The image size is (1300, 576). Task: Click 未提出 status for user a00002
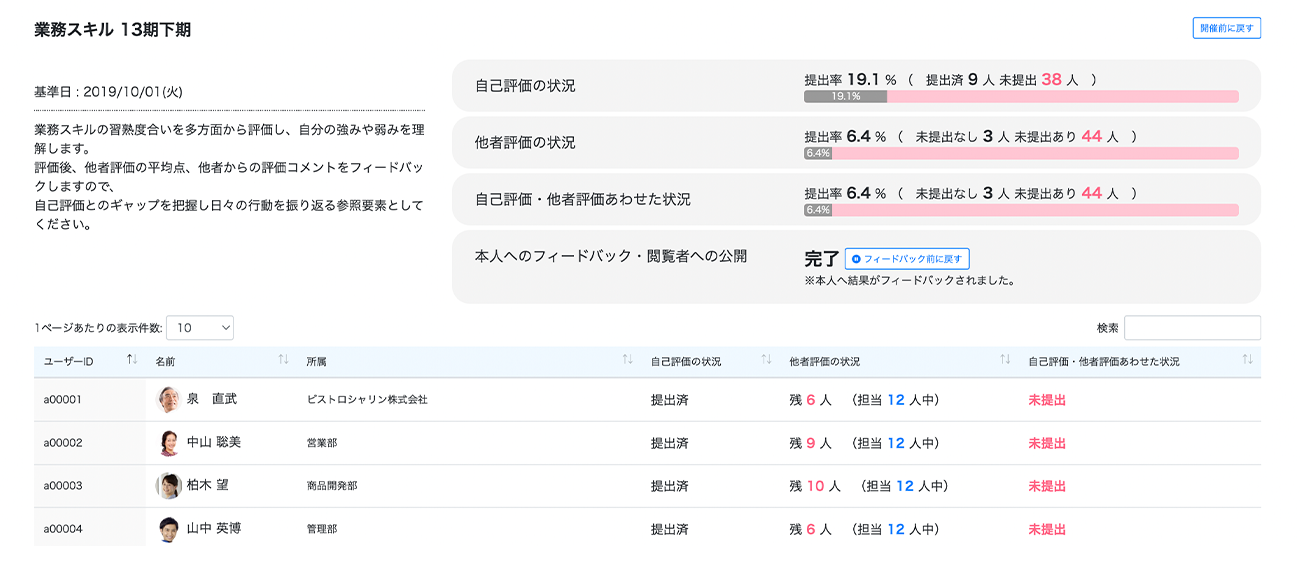(x=1047, y=443)
